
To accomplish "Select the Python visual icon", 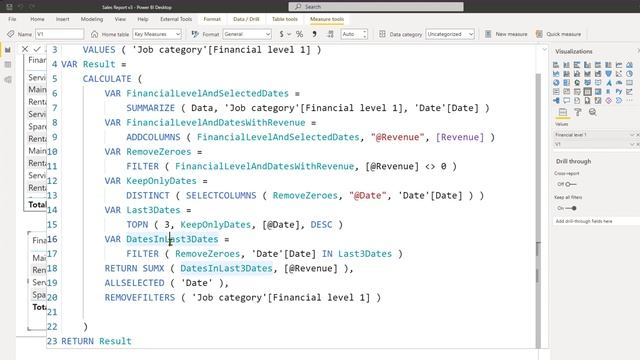I will (x=619, y=91).
